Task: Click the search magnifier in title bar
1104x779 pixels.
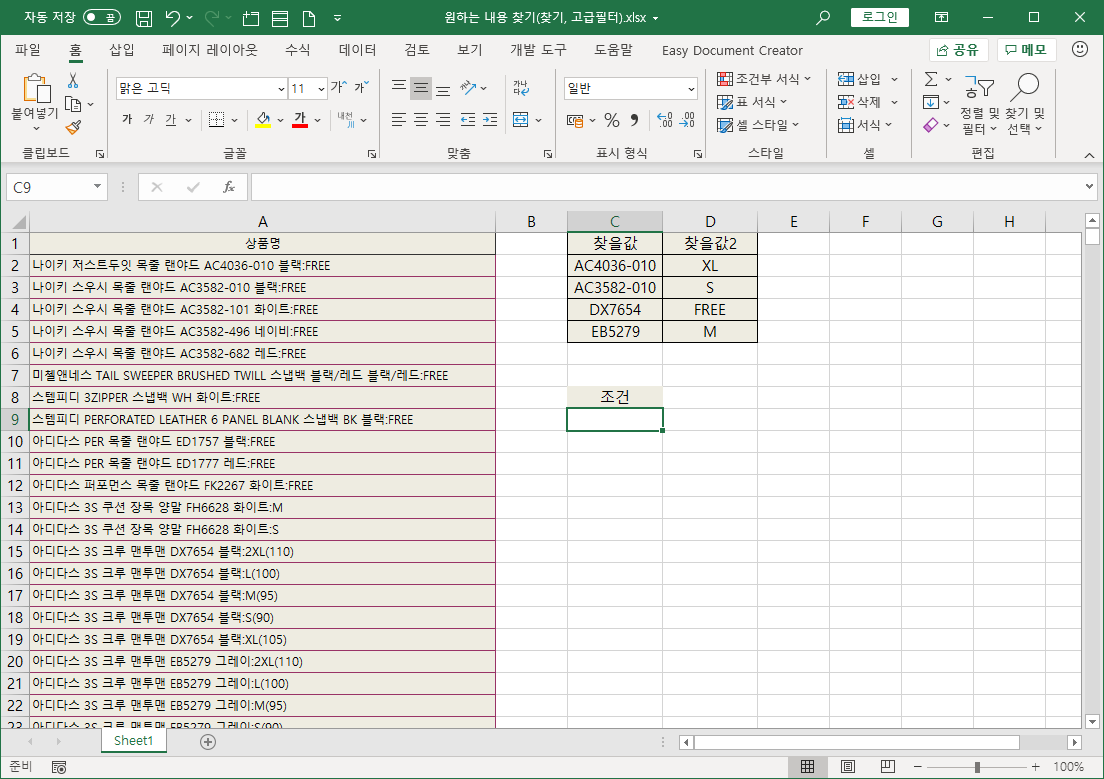Action: 822,18
